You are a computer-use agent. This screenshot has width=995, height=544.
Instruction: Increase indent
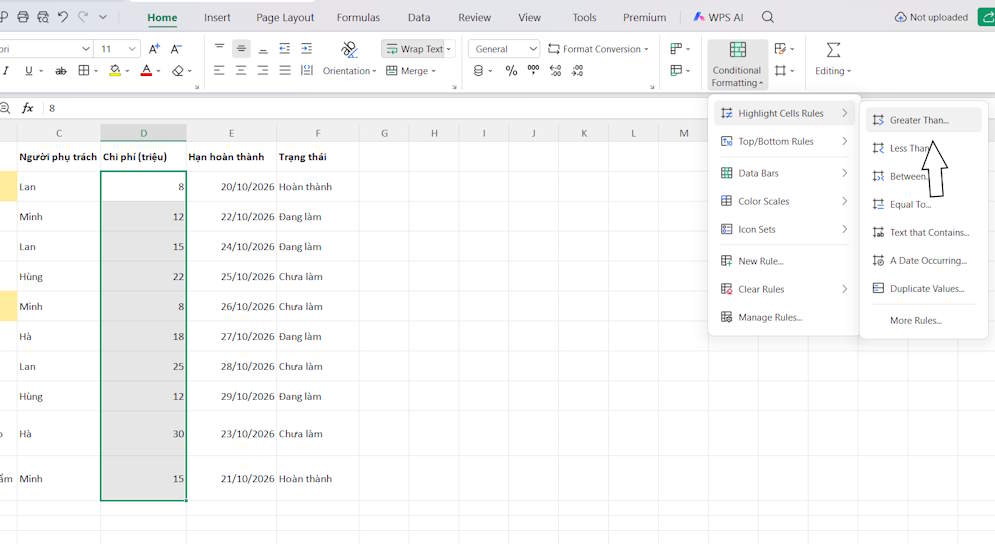coord(306,48)
